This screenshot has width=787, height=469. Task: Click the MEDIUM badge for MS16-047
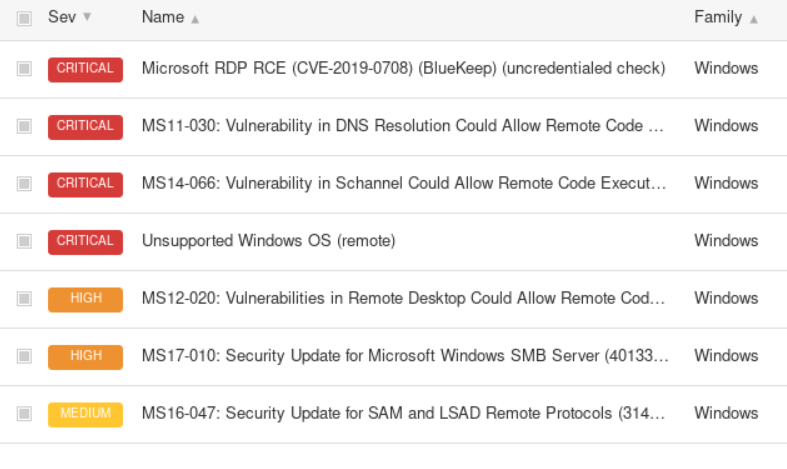(85, 414)
